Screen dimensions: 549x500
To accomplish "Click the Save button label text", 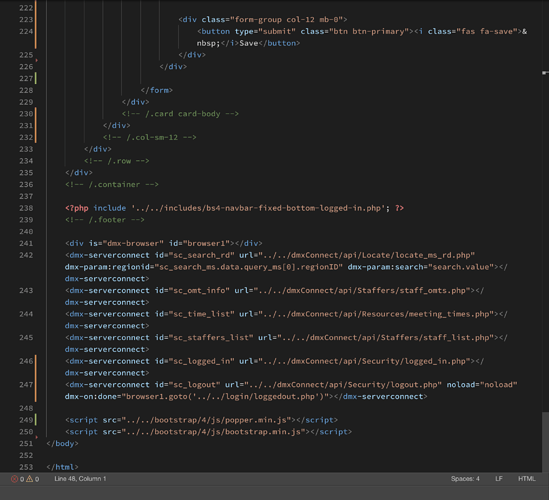I will [x=249, y=43].
